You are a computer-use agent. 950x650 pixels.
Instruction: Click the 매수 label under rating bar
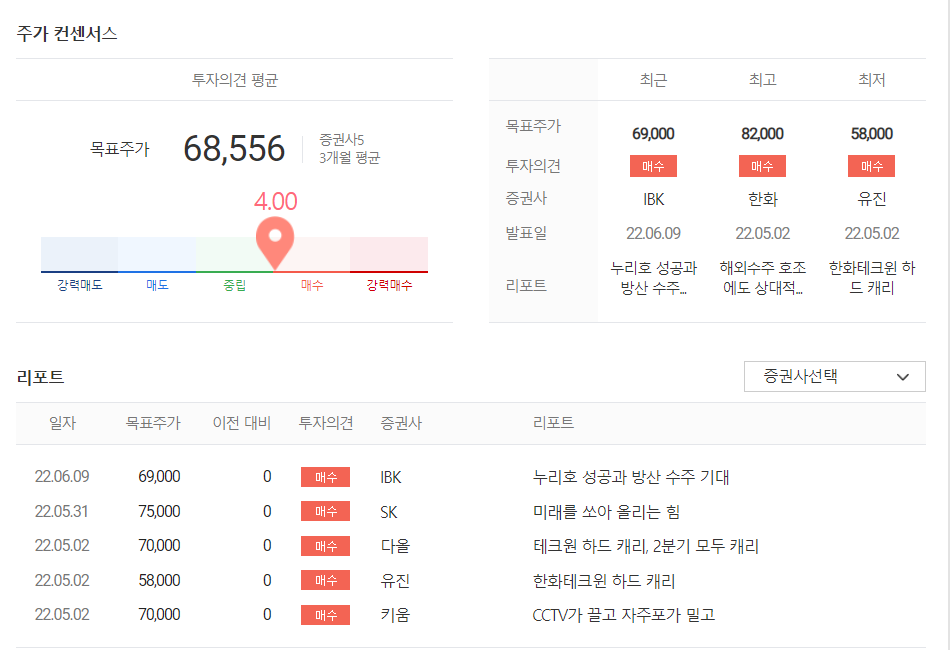pyautogui.click(x=312, y=285)
